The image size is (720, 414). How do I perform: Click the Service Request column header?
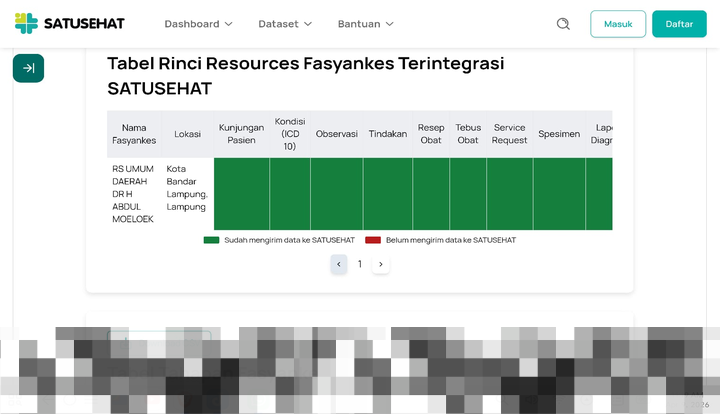509,134
